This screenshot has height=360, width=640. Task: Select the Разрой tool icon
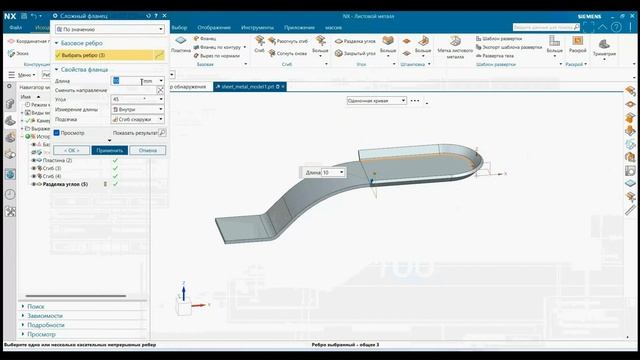point(578,44)
